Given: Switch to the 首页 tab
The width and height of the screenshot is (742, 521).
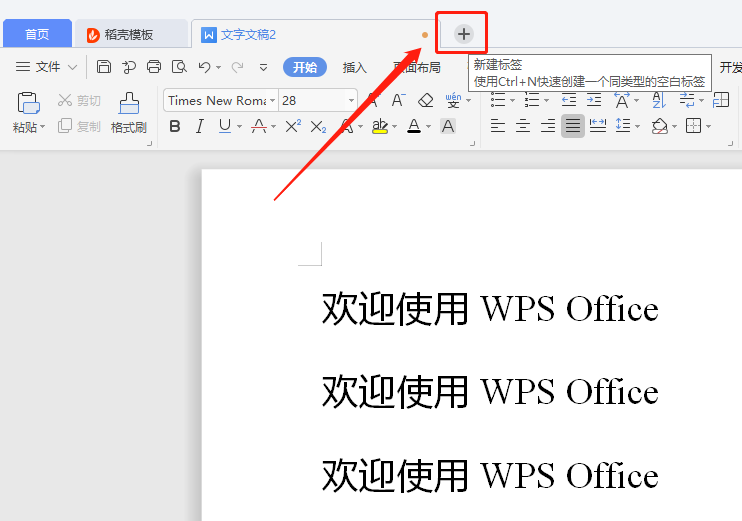Looking at the screenshot, I should [37, 34].
